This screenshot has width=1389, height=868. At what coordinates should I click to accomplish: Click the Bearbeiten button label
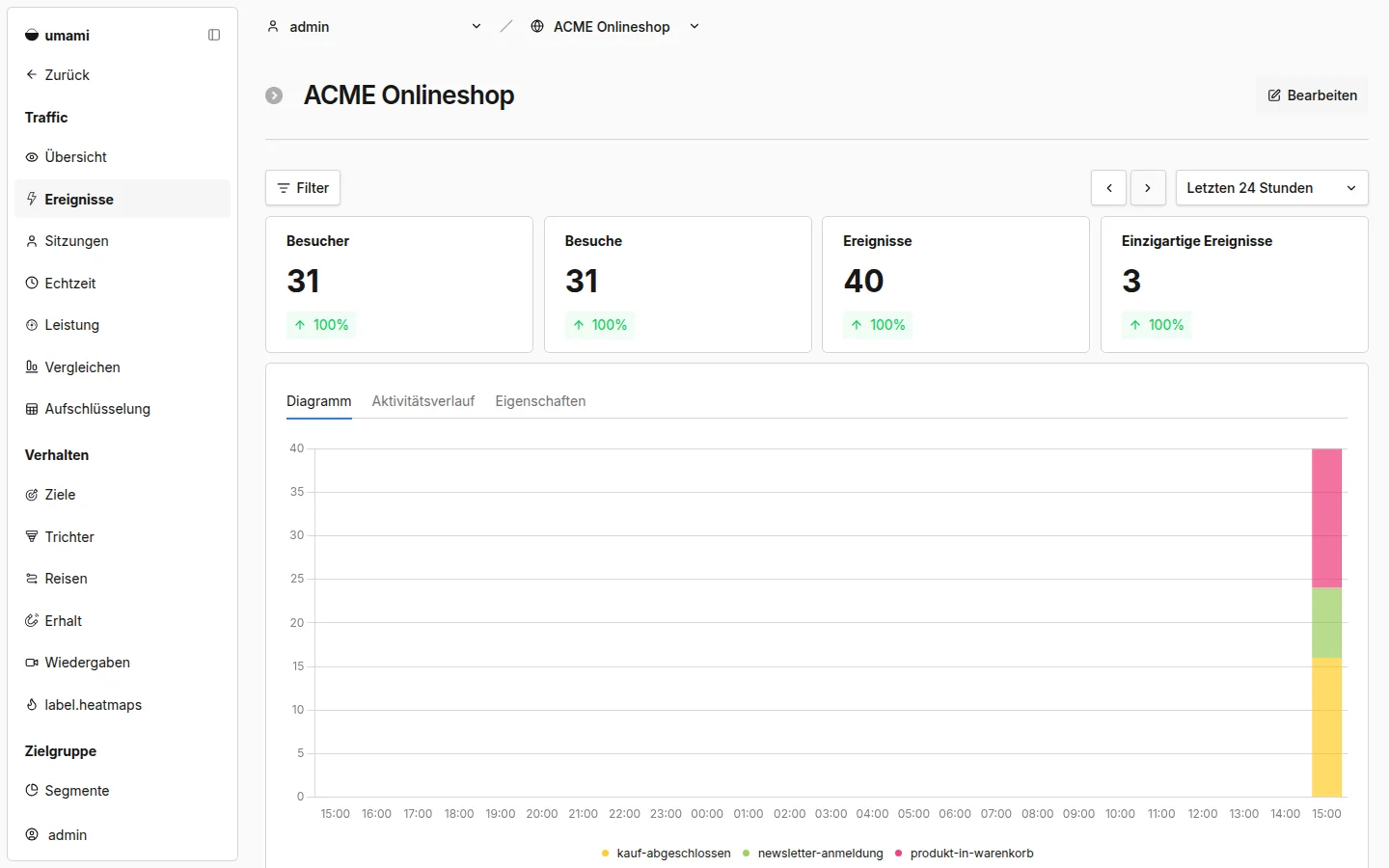(1321, 95)
